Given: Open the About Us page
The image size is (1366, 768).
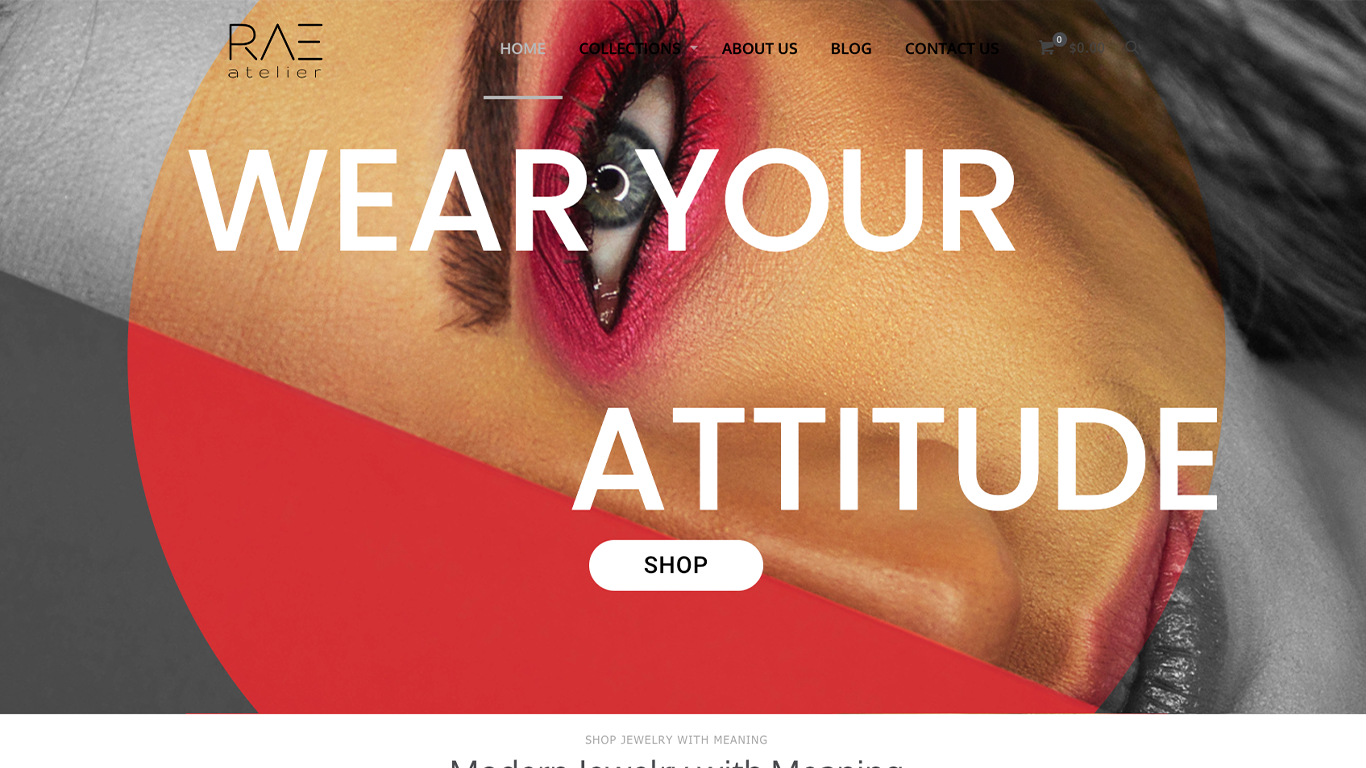Looking at the screenshot, I should pyautogui.click(x=760, y=48).
